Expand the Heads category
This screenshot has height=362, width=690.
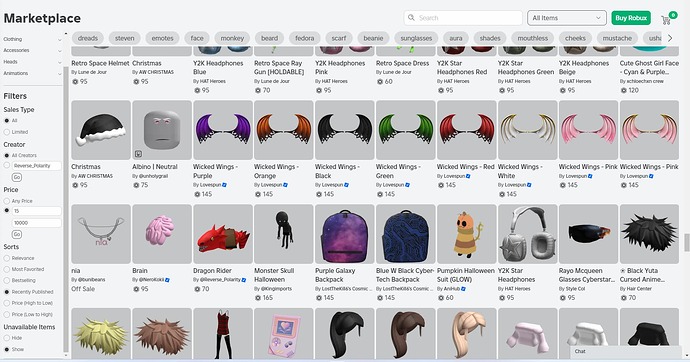coord(33,62)
